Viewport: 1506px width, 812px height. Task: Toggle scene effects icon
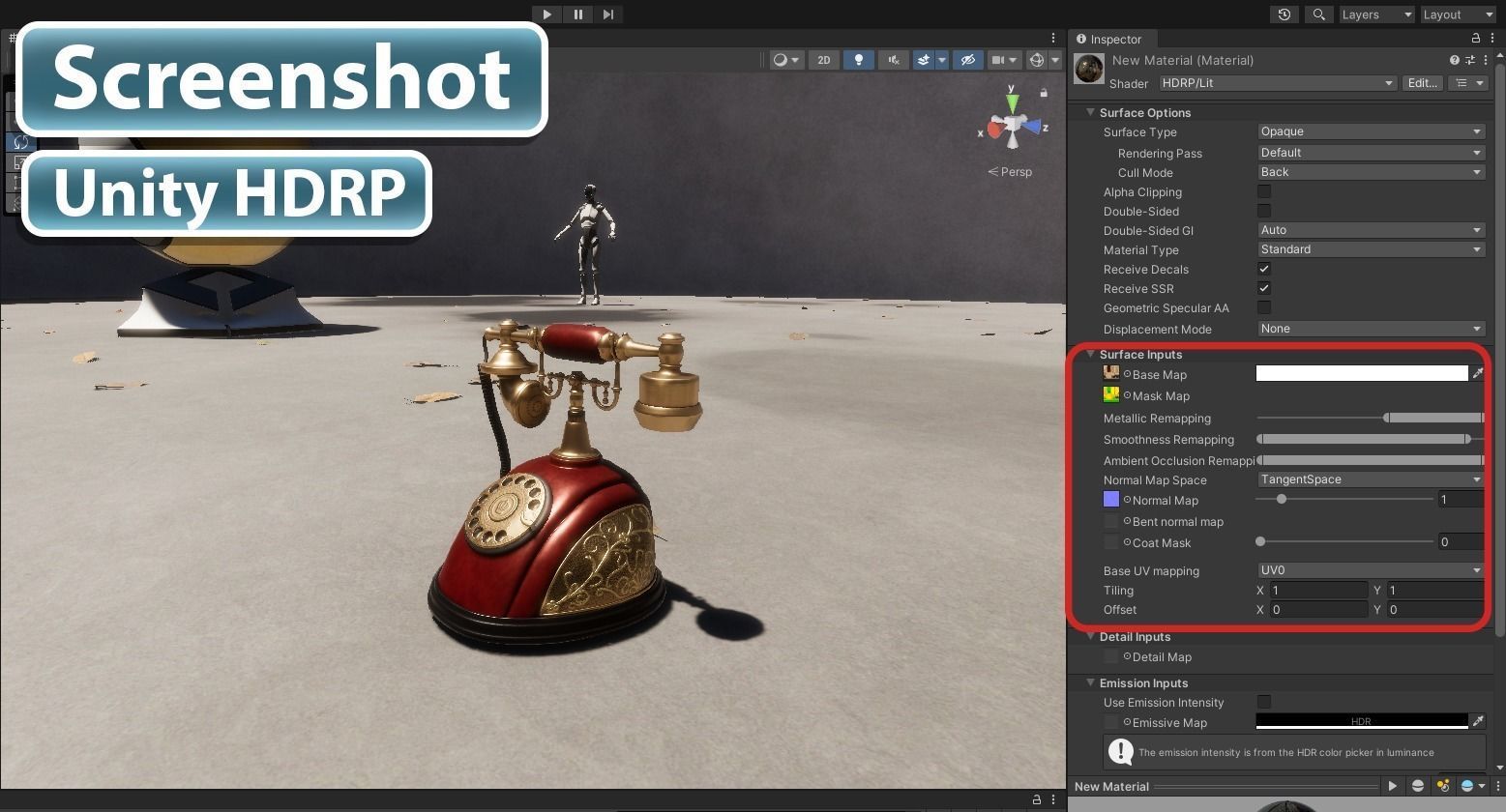(x=924, y=60)
